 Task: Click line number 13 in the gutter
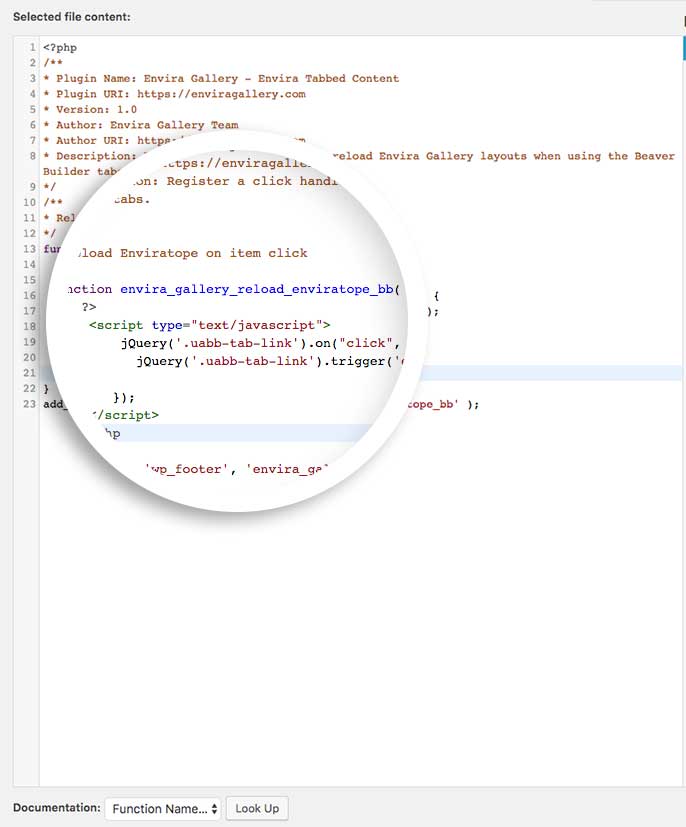30,249
